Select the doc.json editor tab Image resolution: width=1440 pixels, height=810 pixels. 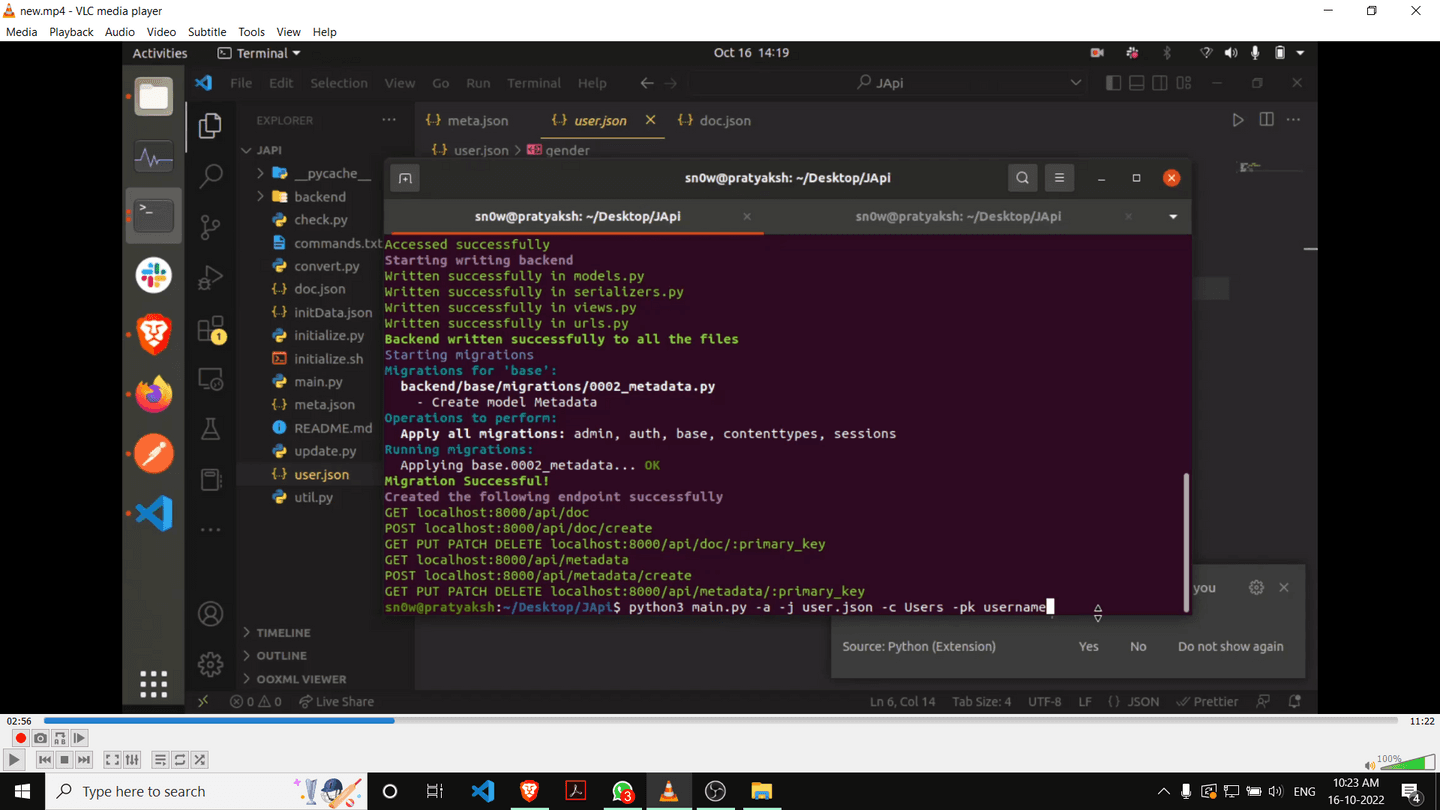714,121
